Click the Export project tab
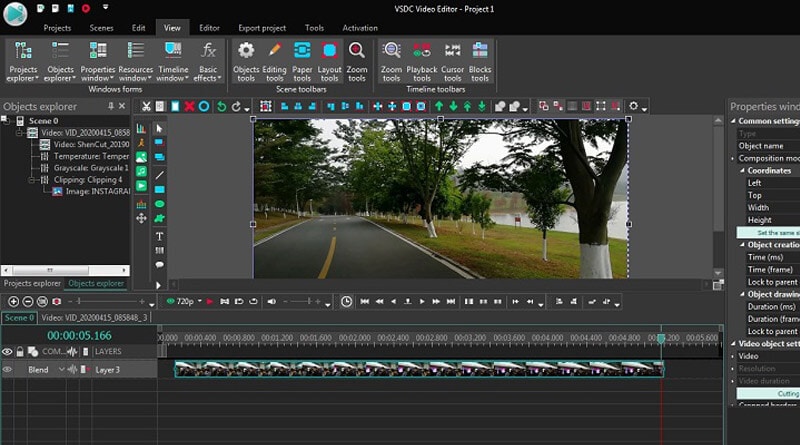The width and height of the screenshot is (800, 445). [263, 28]
